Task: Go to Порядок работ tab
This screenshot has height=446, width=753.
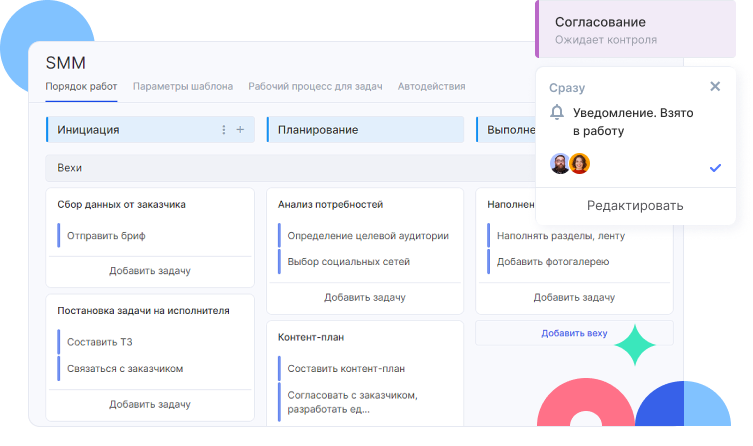Action: point(81,87)
